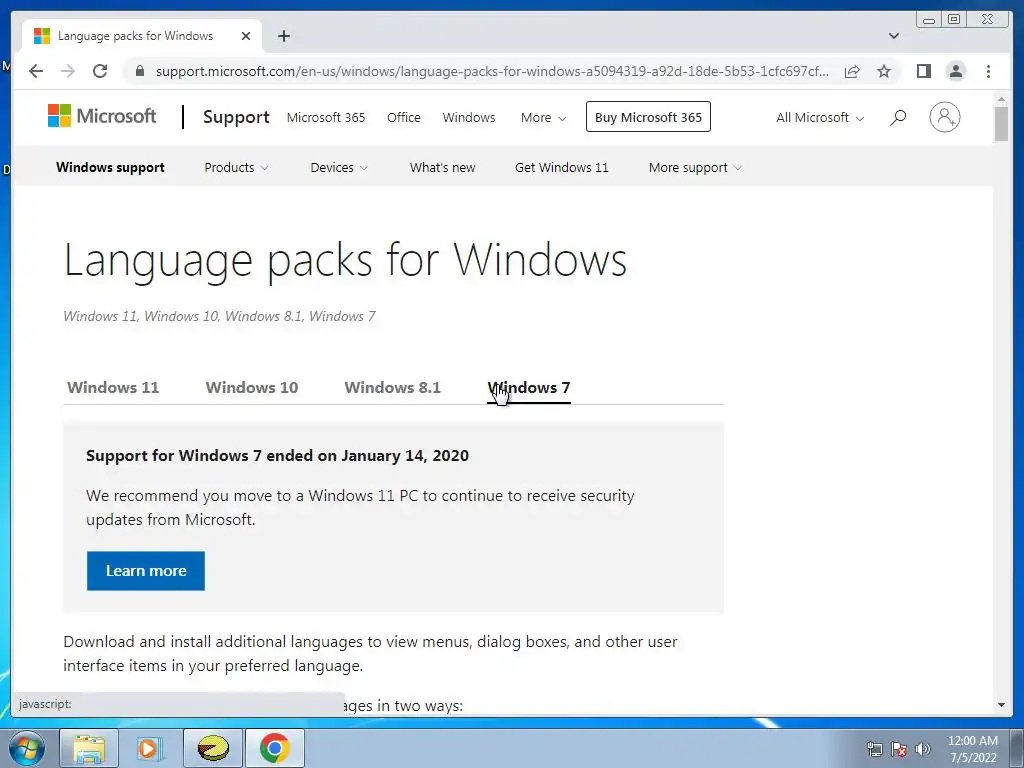
Task: Switch to the Windows 11 tab
Action: [x=113, y=387]
